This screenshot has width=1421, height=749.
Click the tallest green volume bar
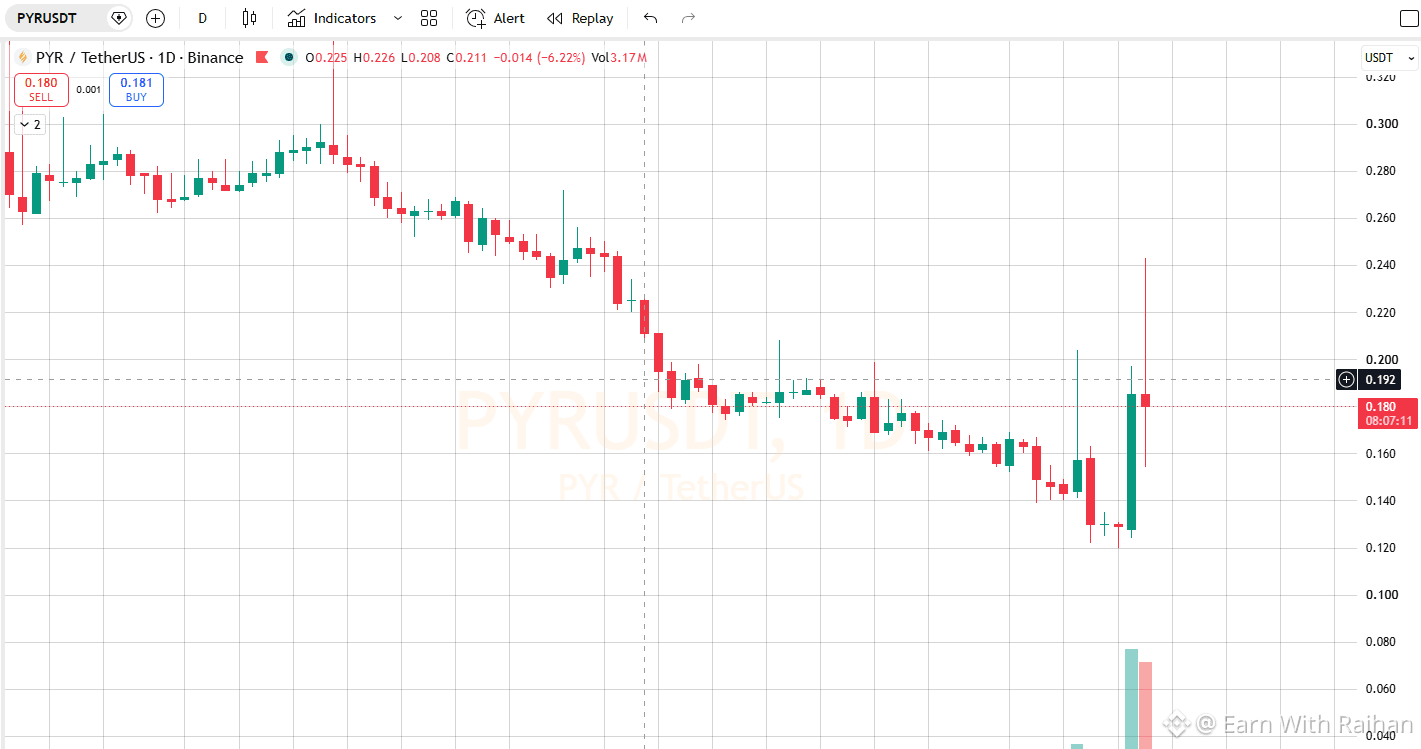coord(1131,699)
